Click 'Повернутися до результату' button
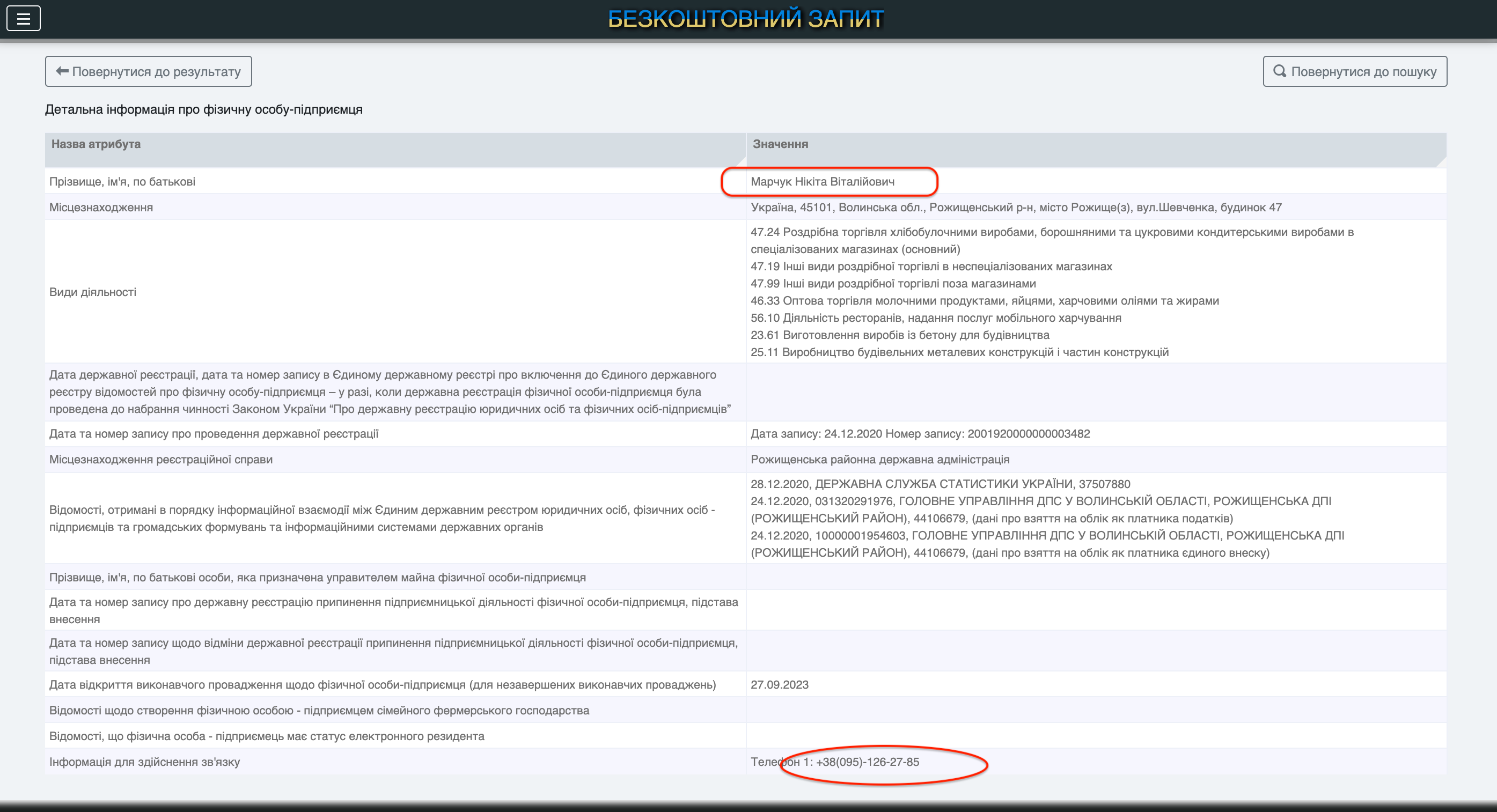The image size is (1497, 812). [x=148, y=71]
